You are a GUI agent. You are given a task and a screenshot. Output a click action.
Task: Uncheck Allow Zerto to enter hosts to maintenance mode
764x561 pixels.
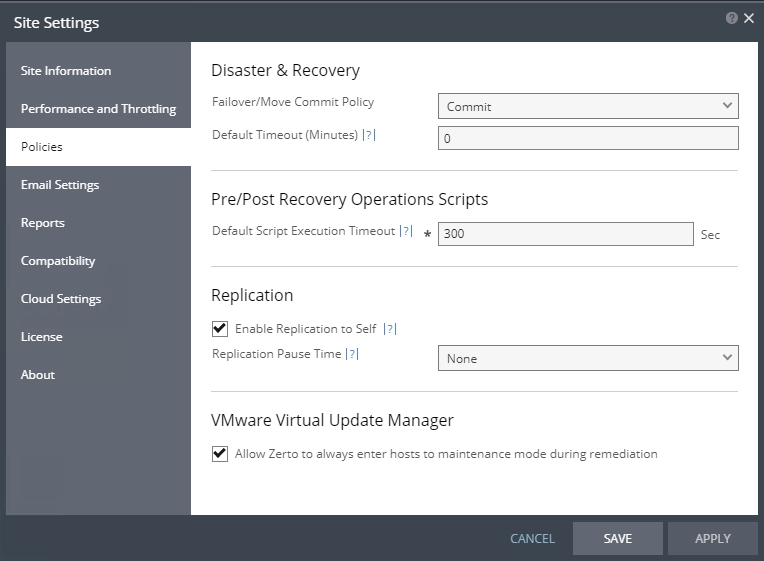pos(220,454)
